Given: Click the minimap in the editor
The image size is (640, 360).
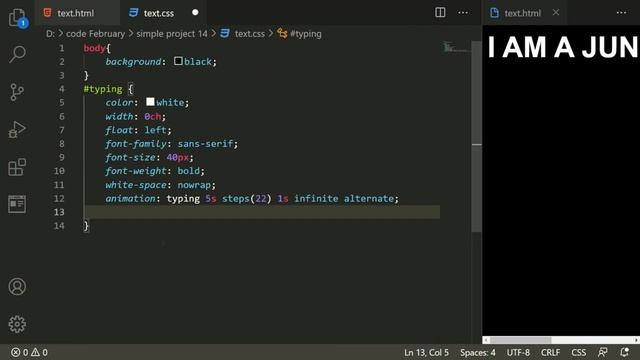Looking at the screenshot, I should [456, 48].
